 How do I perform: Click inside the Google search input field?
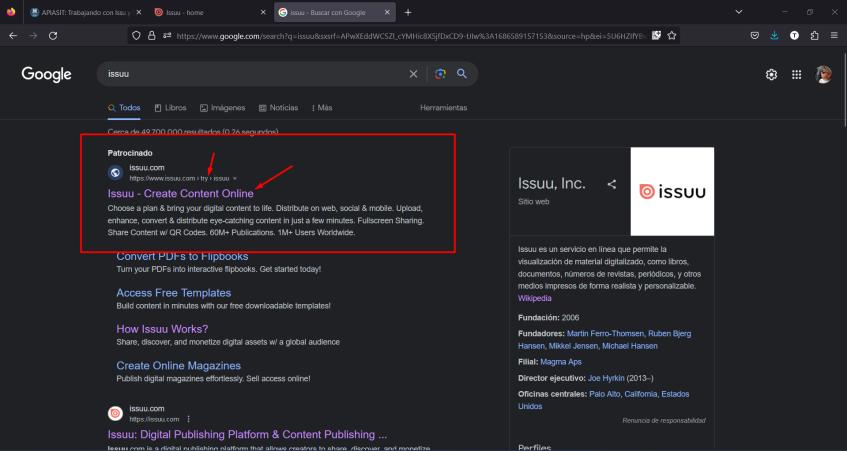coord(254,74)
